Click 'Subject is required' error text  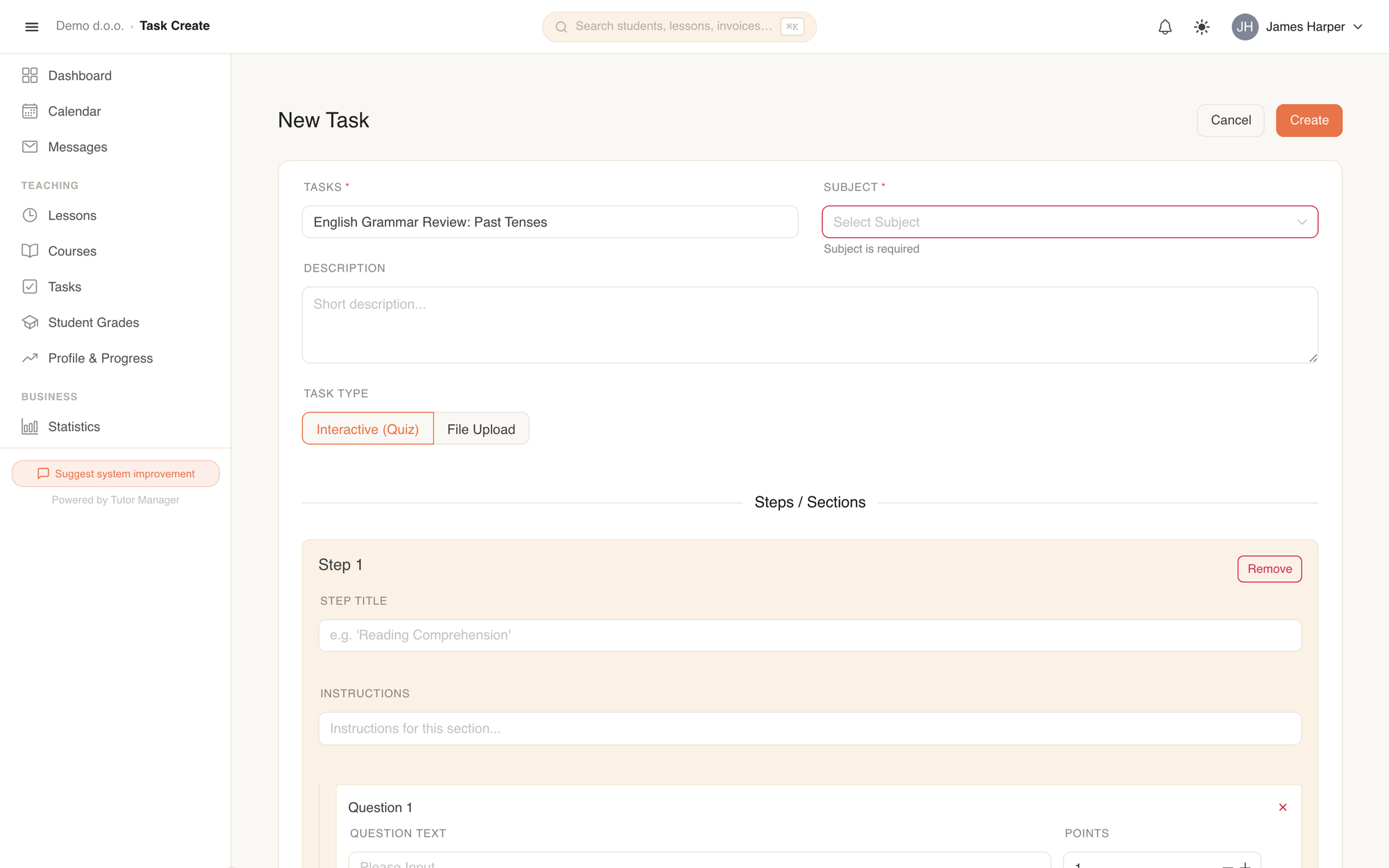871,249
